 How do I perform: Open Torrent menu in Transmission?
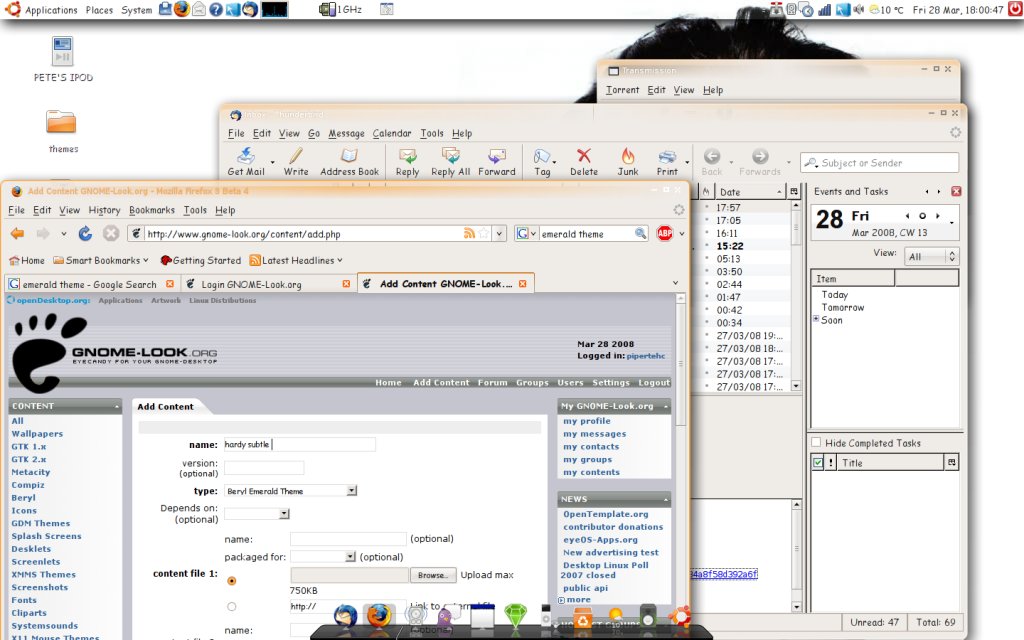click(x=622, y=90)
